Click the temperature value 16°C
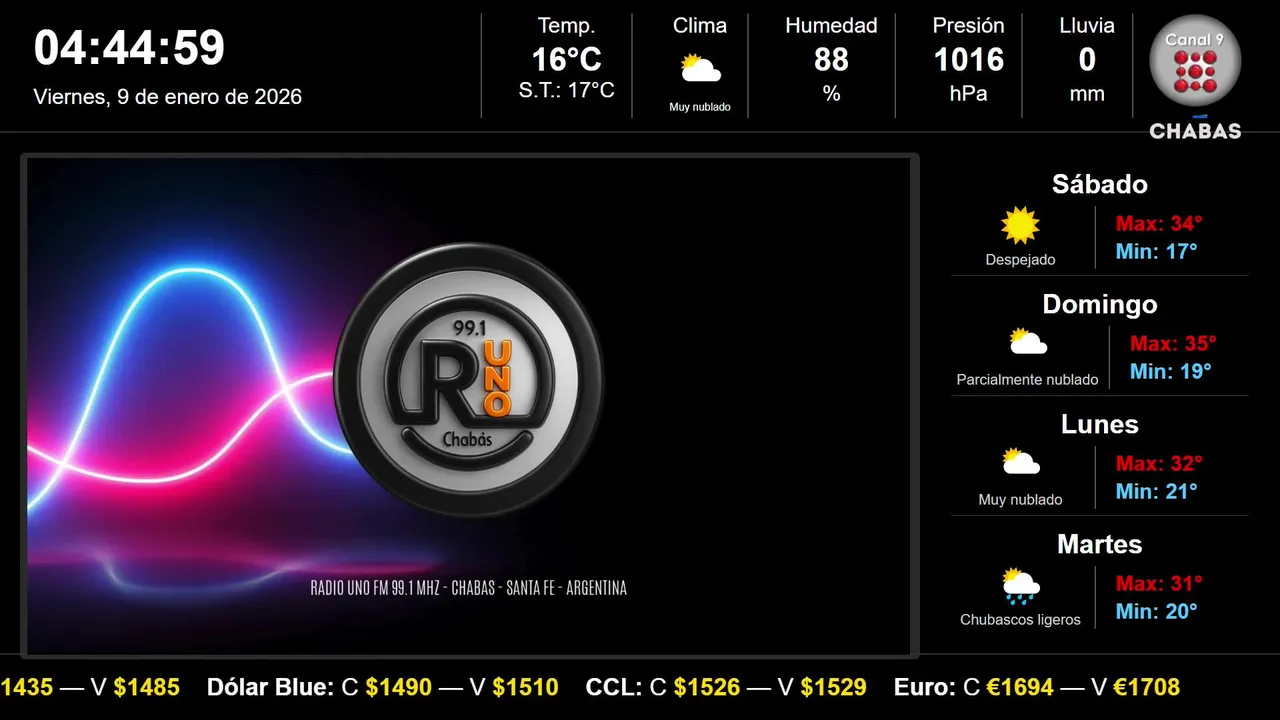This screenshot has width=1280, height=720. pyautogui.click(x=566, y=60)
